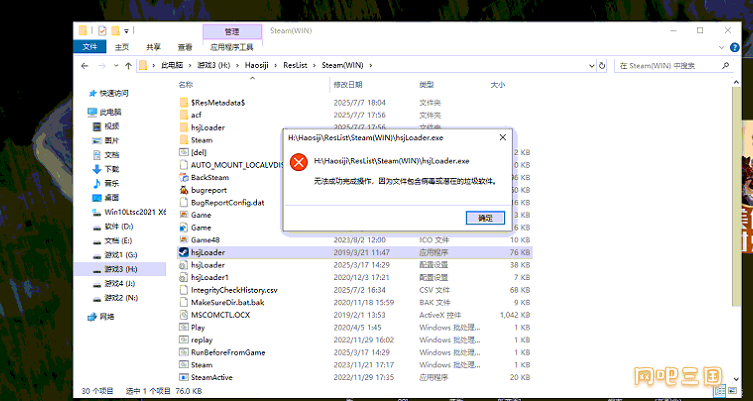Click Haosiji in the address path
Screen dimensions: 753x401
tap(256, 65)
